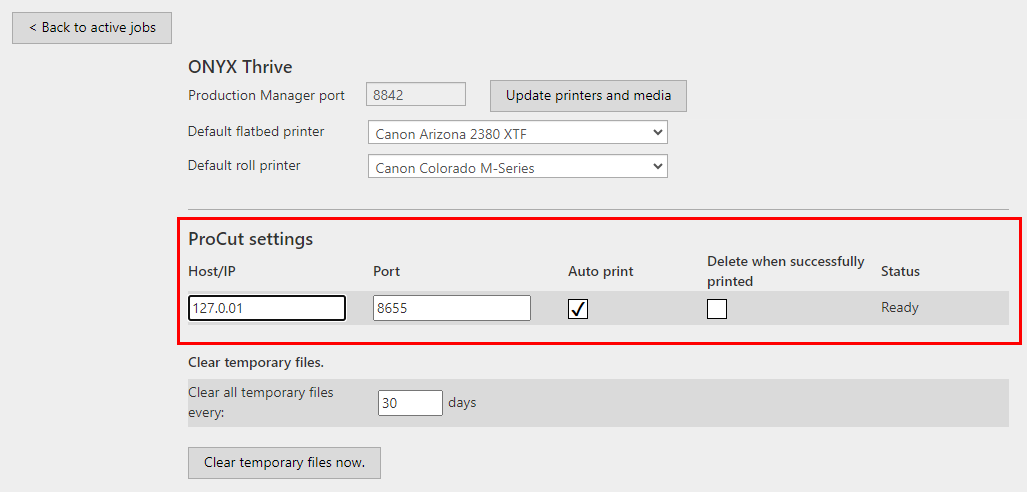The height and width of the screenshot is (494, 1027).
Task: Click the Production Manager port field
Action: (x=416, y=95)
